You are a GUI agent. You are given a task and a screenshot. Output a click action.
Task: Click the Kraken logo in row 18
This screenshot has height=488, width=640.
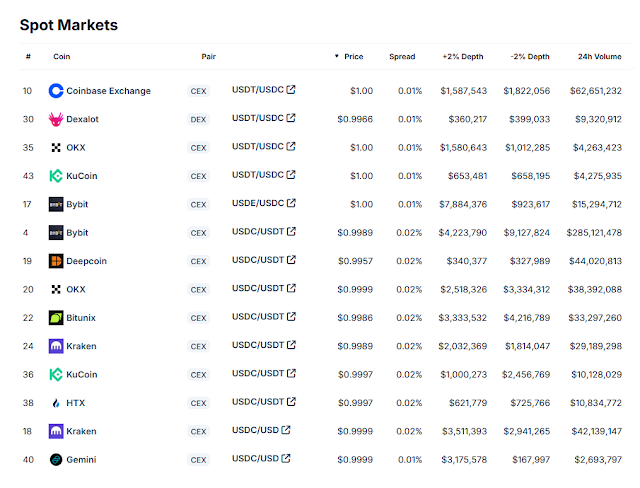tap(56, 431)
